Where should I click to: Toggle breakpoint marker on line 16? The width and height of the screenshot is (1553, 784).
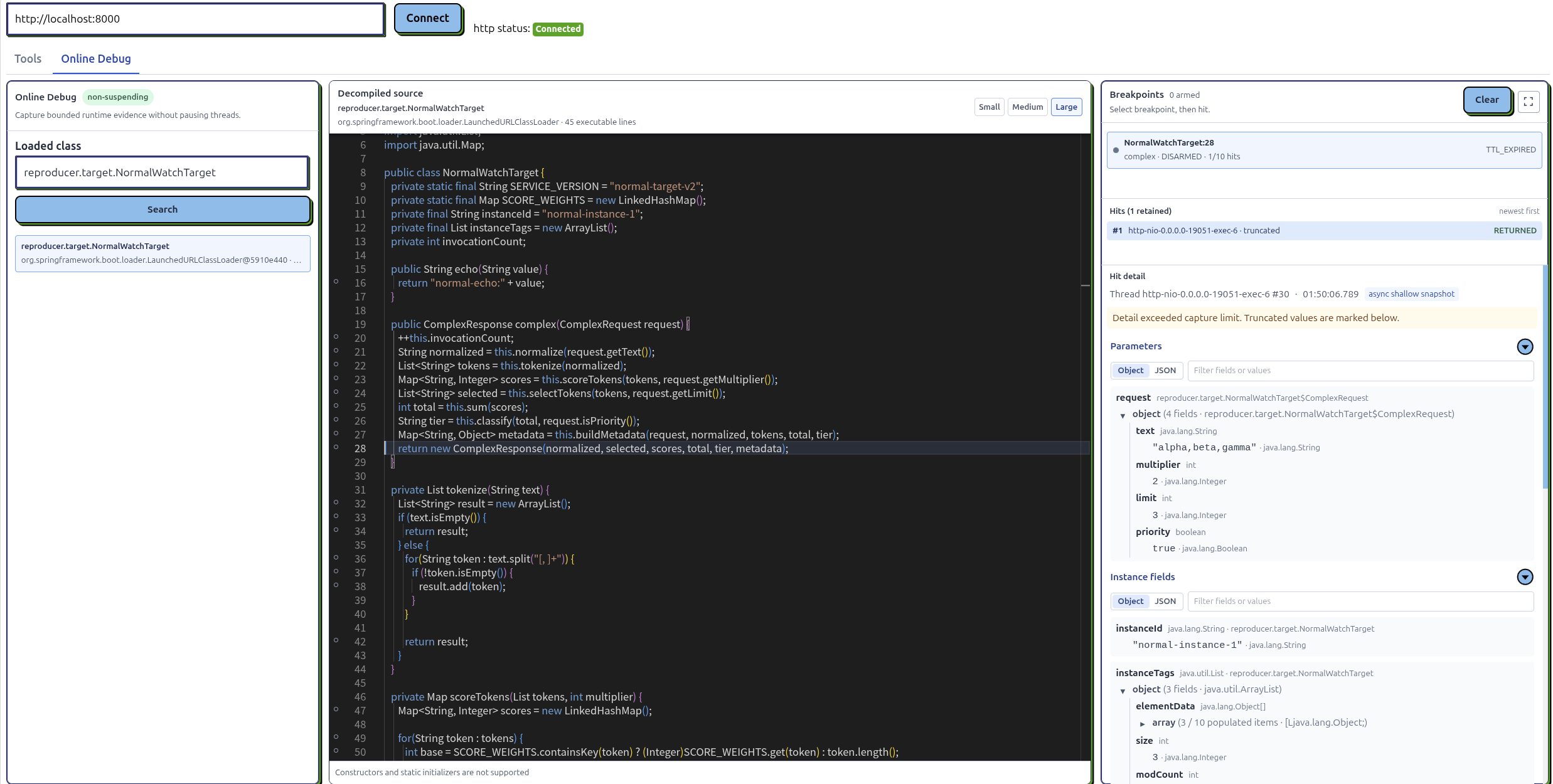(336, 282)
